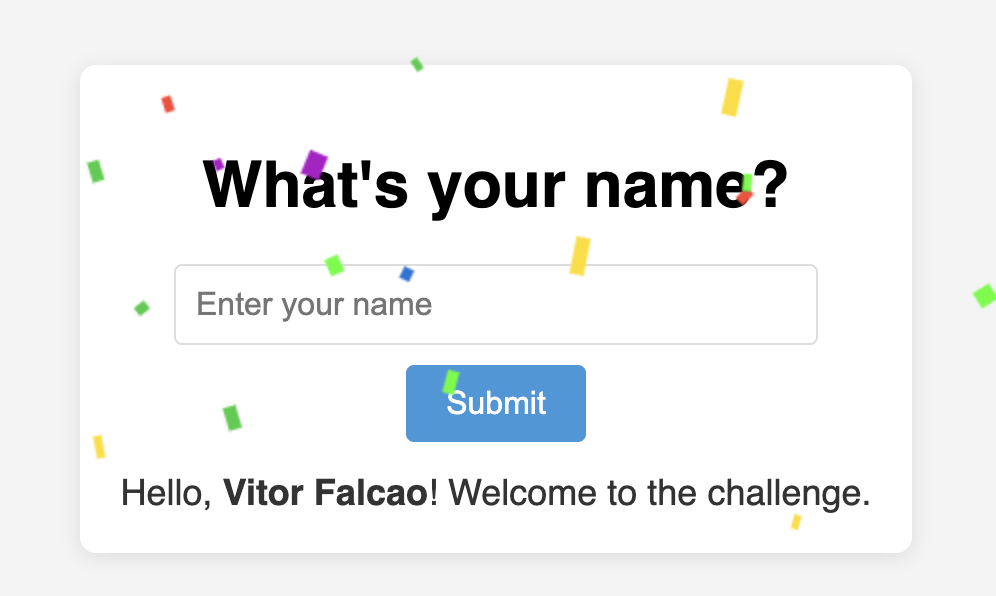Click the light green confetti above "Enter your name"
Screen dimensions: 996x596
[334, 265]
